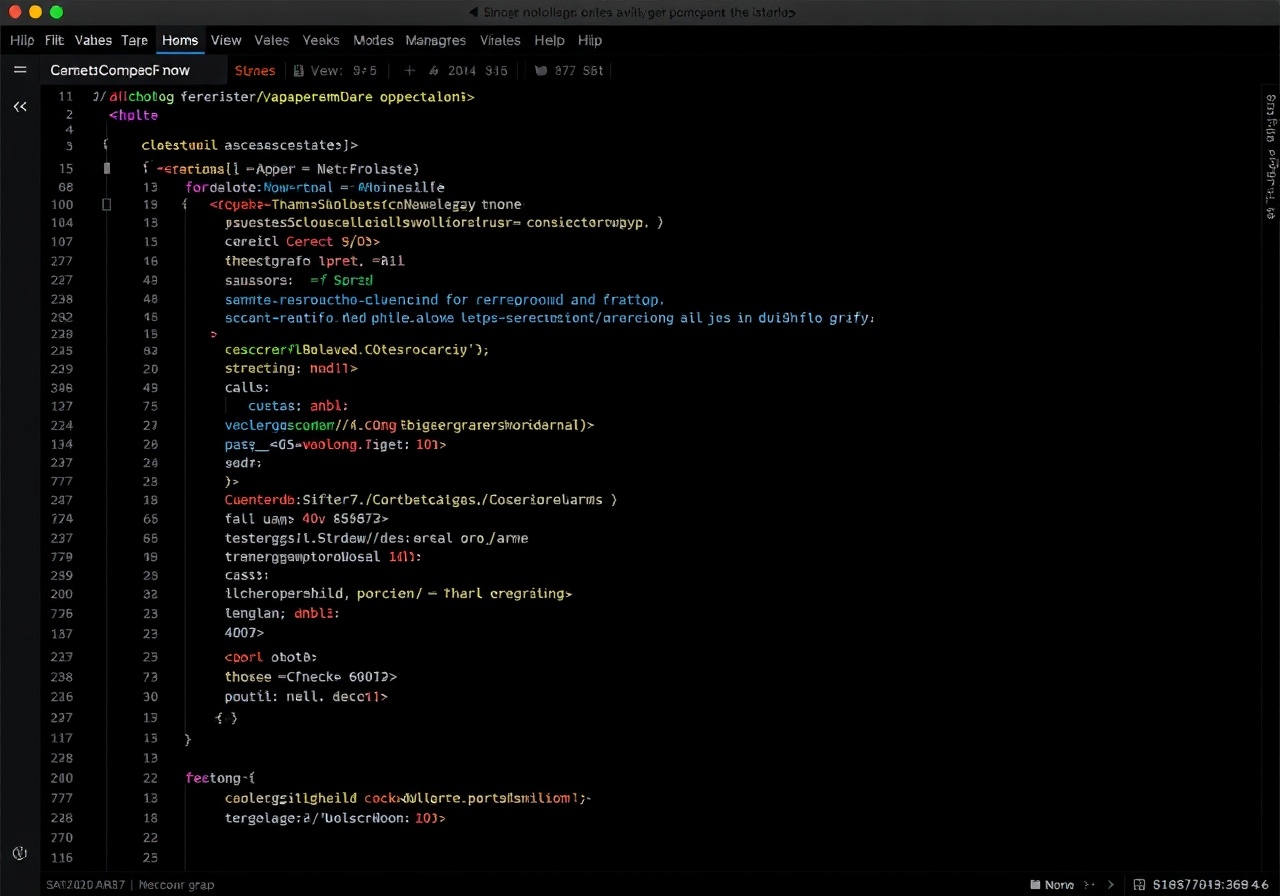
Task: Click the vertical text panel on right edge
Action: [x=1271, y=156]
